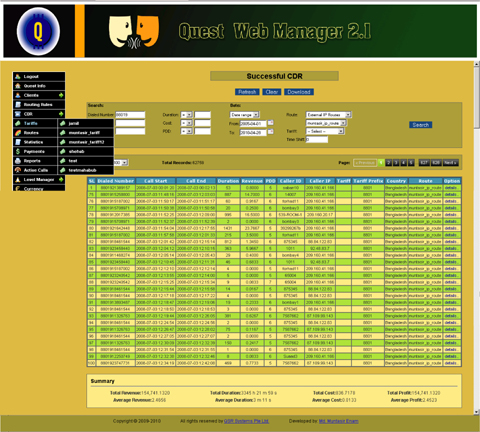The image size is (480, 432).
Task: Click the Quest Info house icon
Action: tap(18, 86)
